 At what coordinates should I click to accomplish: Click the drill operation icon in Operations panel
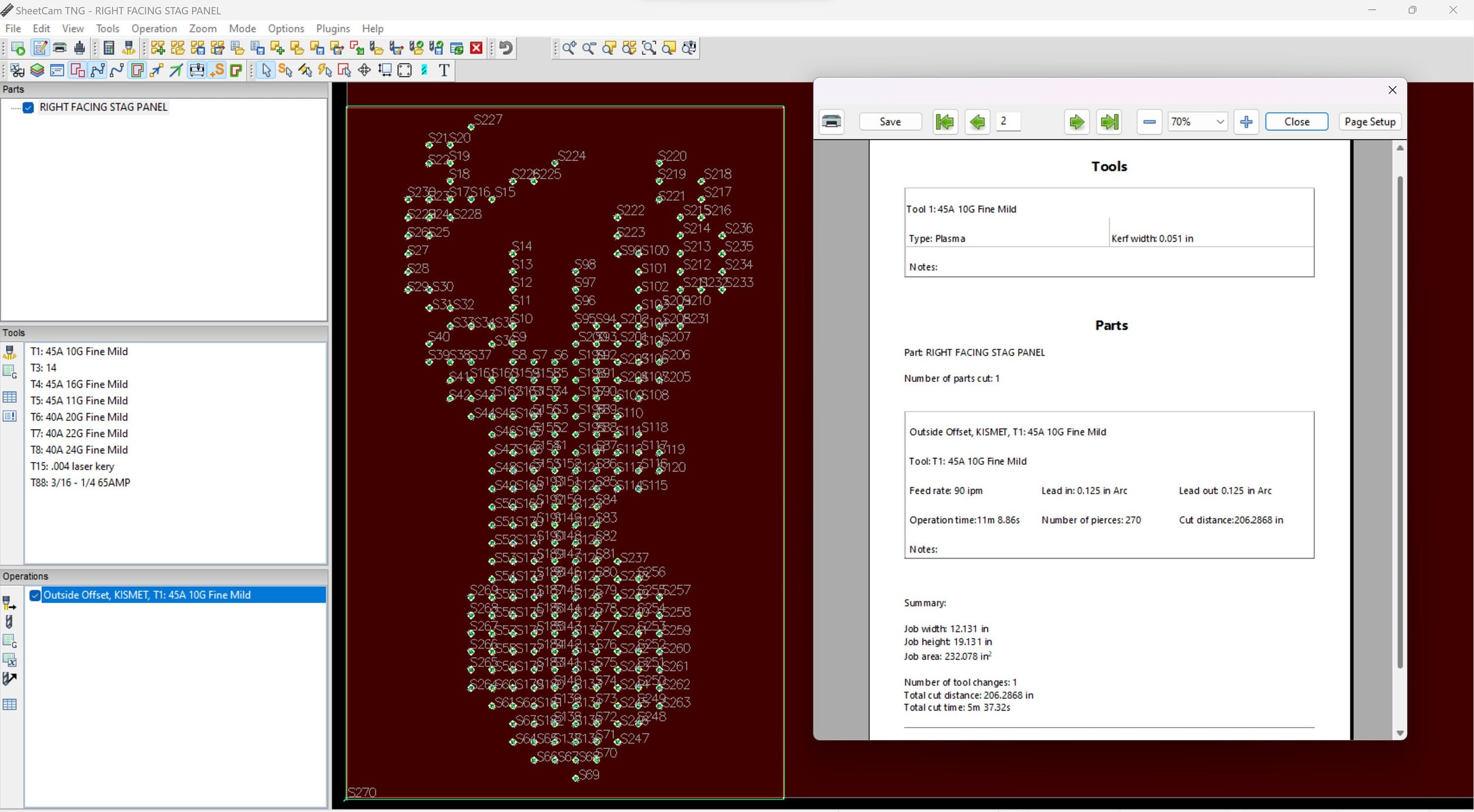tap(9, 622)
